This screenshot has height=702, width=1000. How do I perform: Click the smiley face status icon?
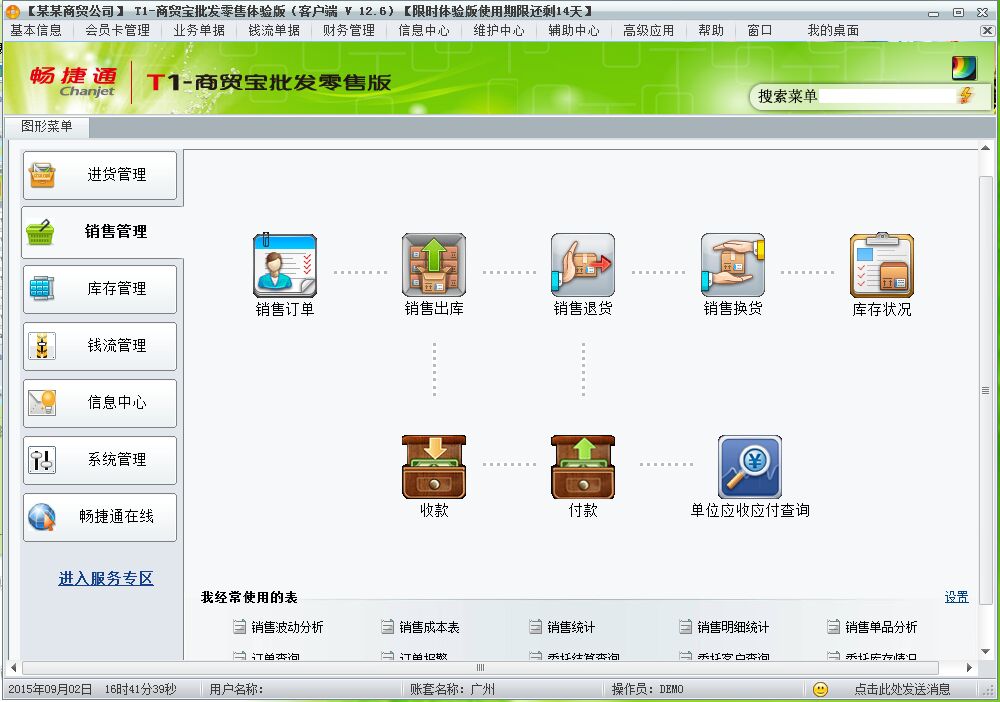coord(821,689)
